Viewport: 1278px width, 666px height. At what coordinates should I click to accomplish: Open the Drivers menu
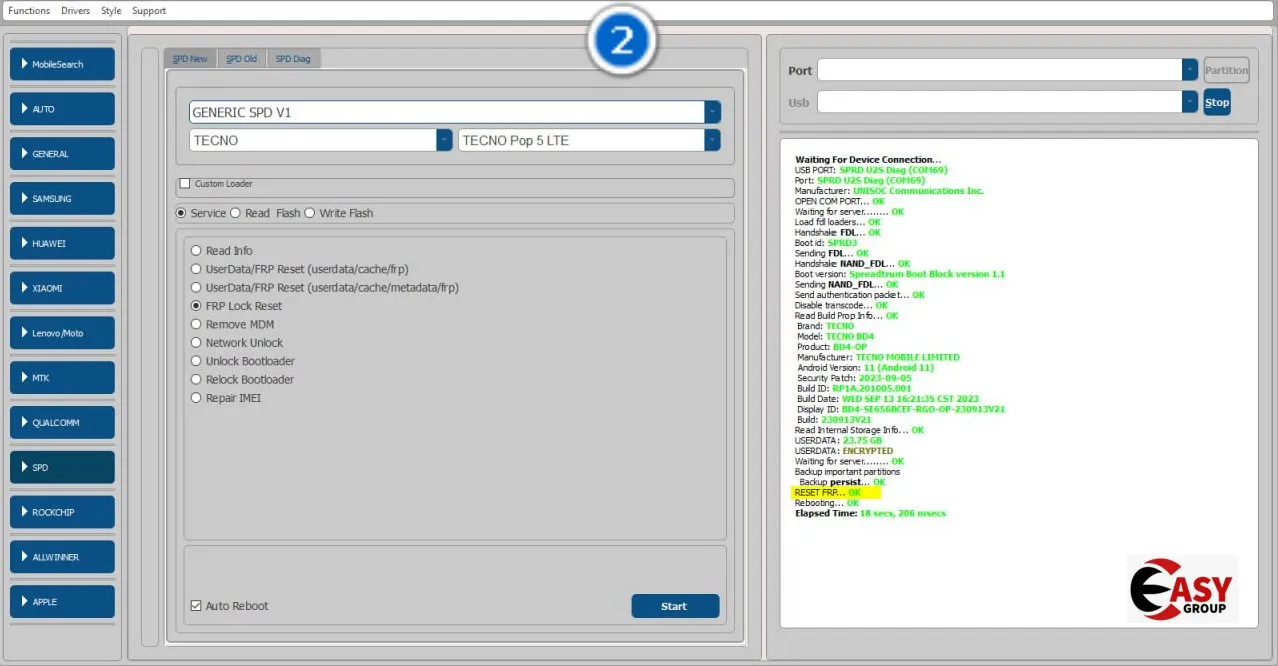75,11
